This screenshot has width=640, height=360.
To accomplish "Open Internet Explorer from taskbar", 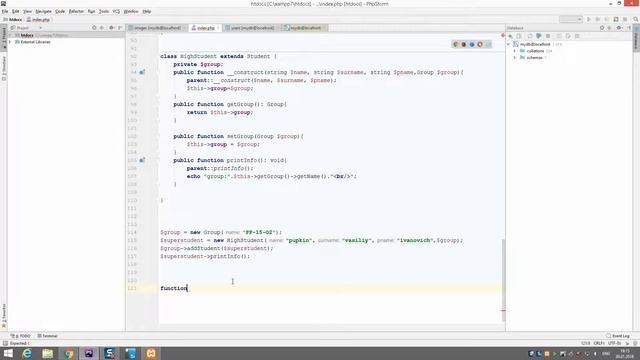I will 27,353.
